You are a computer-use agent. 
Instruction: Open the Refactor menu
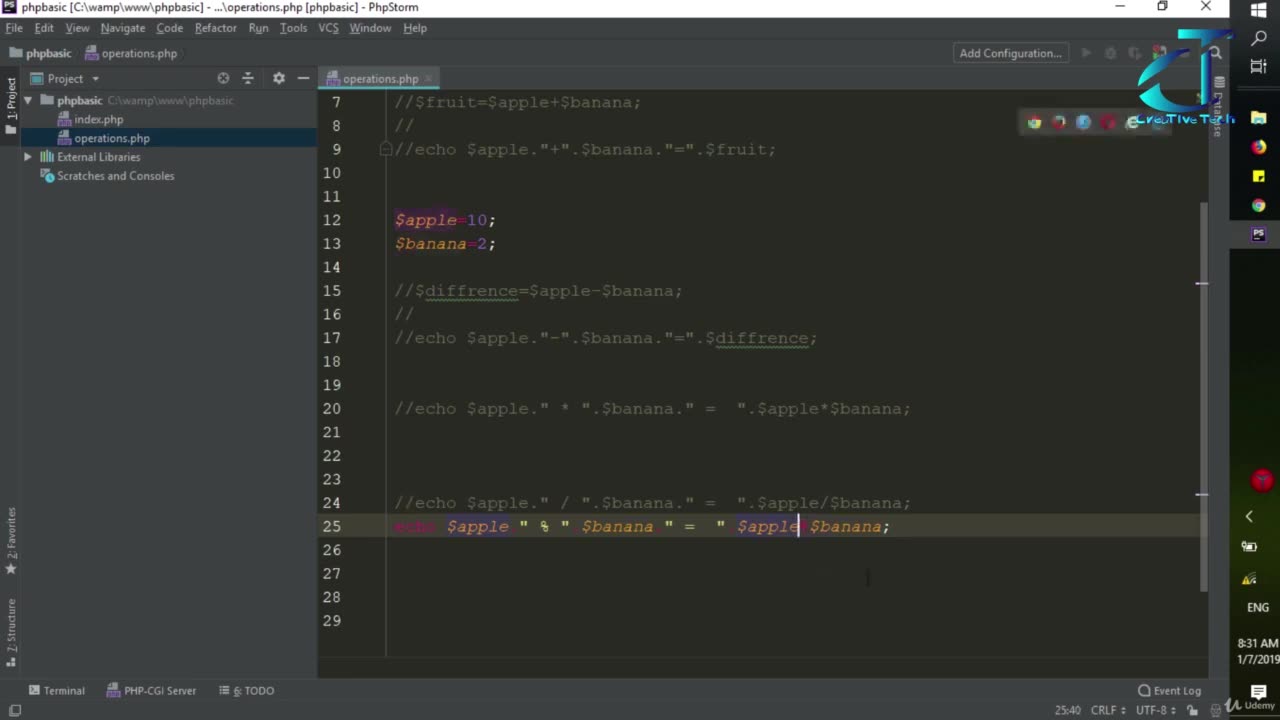(216, 28)
